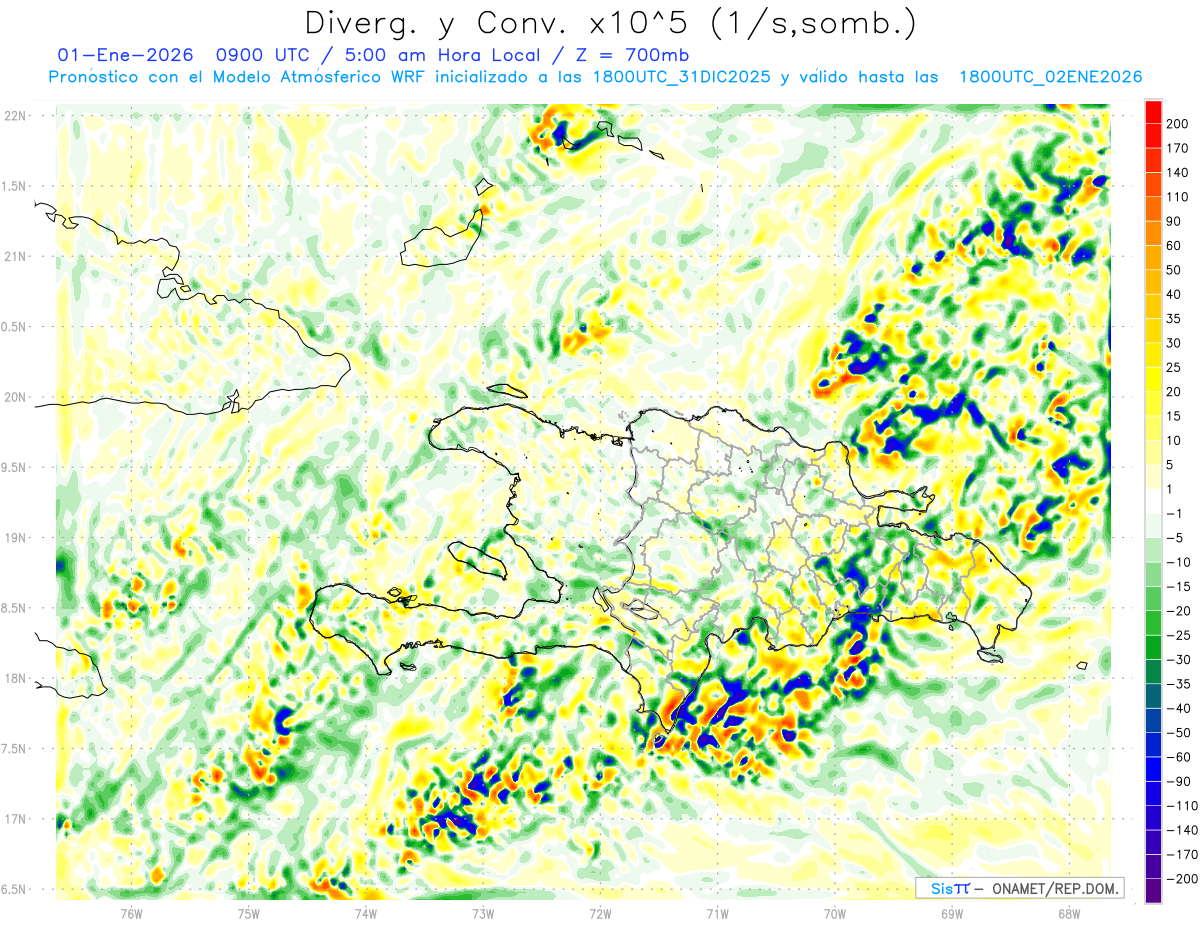Pick the red swatch atop the color scale

coord(1153,112)
